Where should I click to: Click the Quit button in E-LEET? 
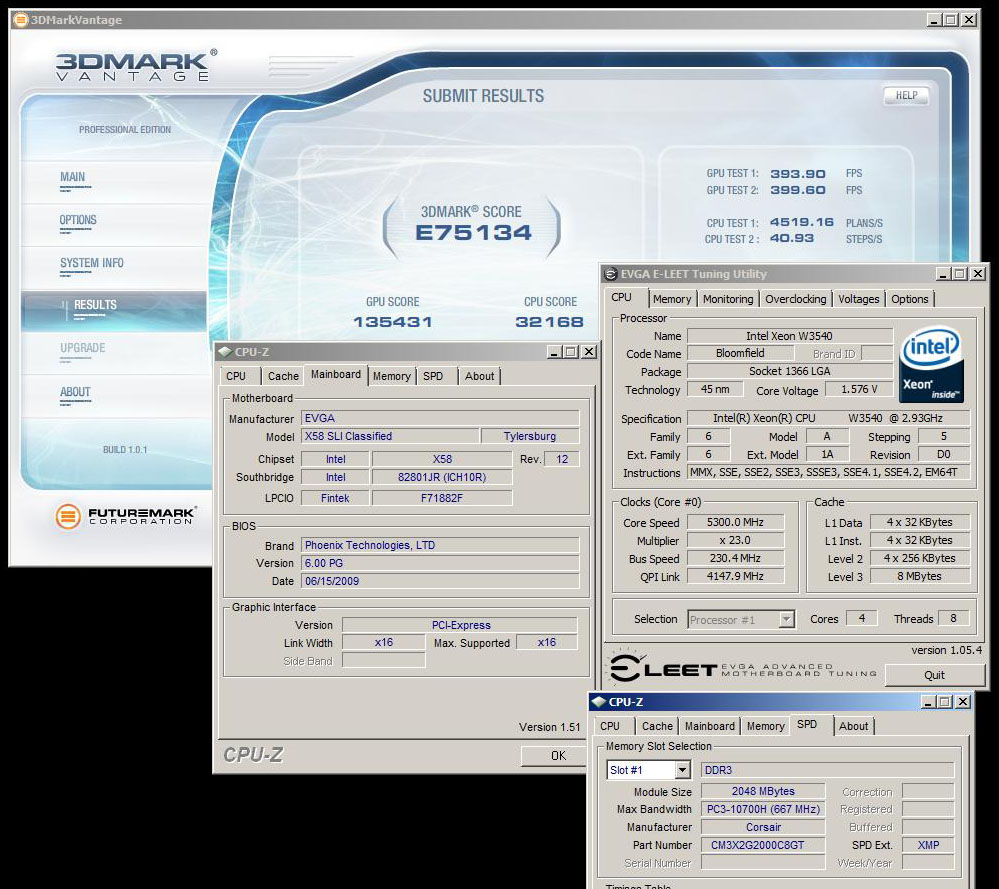(x=934, y=675)
